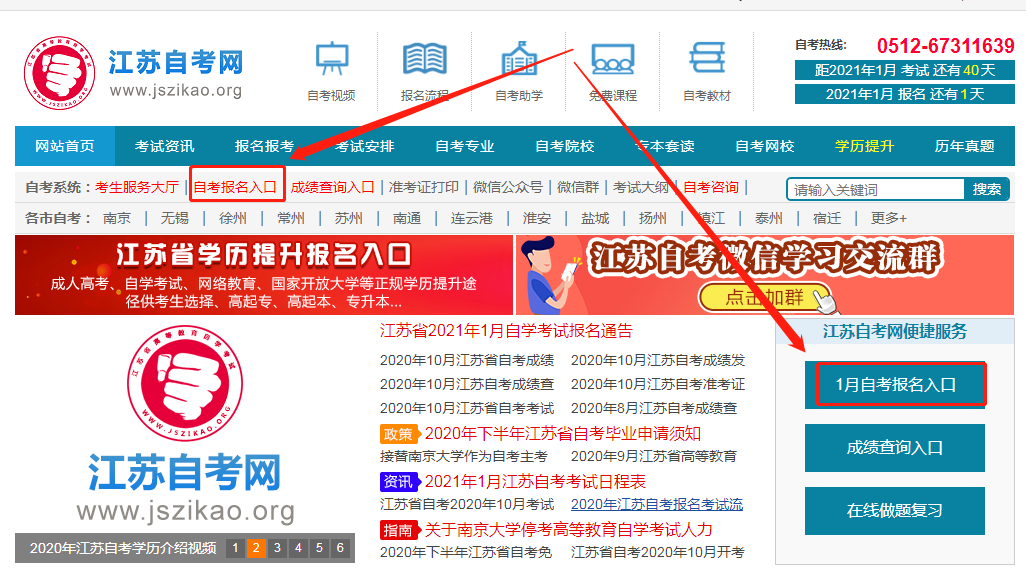This screenshot has width=1026, height=576.
Task: Open 自考专业 in navigation bar
Action: pyautogui.click(x=465, y=146)
